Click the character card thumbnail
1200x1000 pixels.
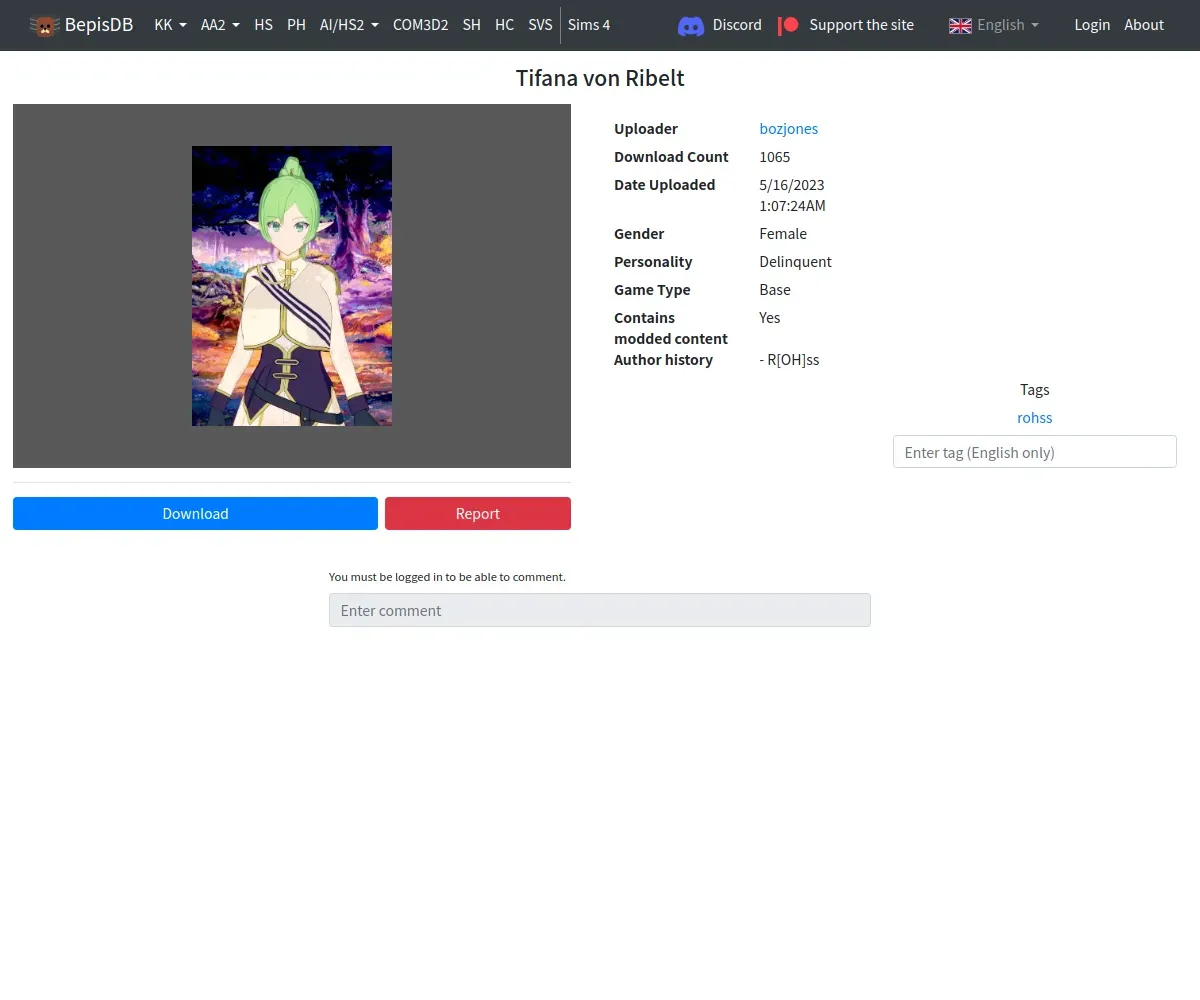click(292, 286)
